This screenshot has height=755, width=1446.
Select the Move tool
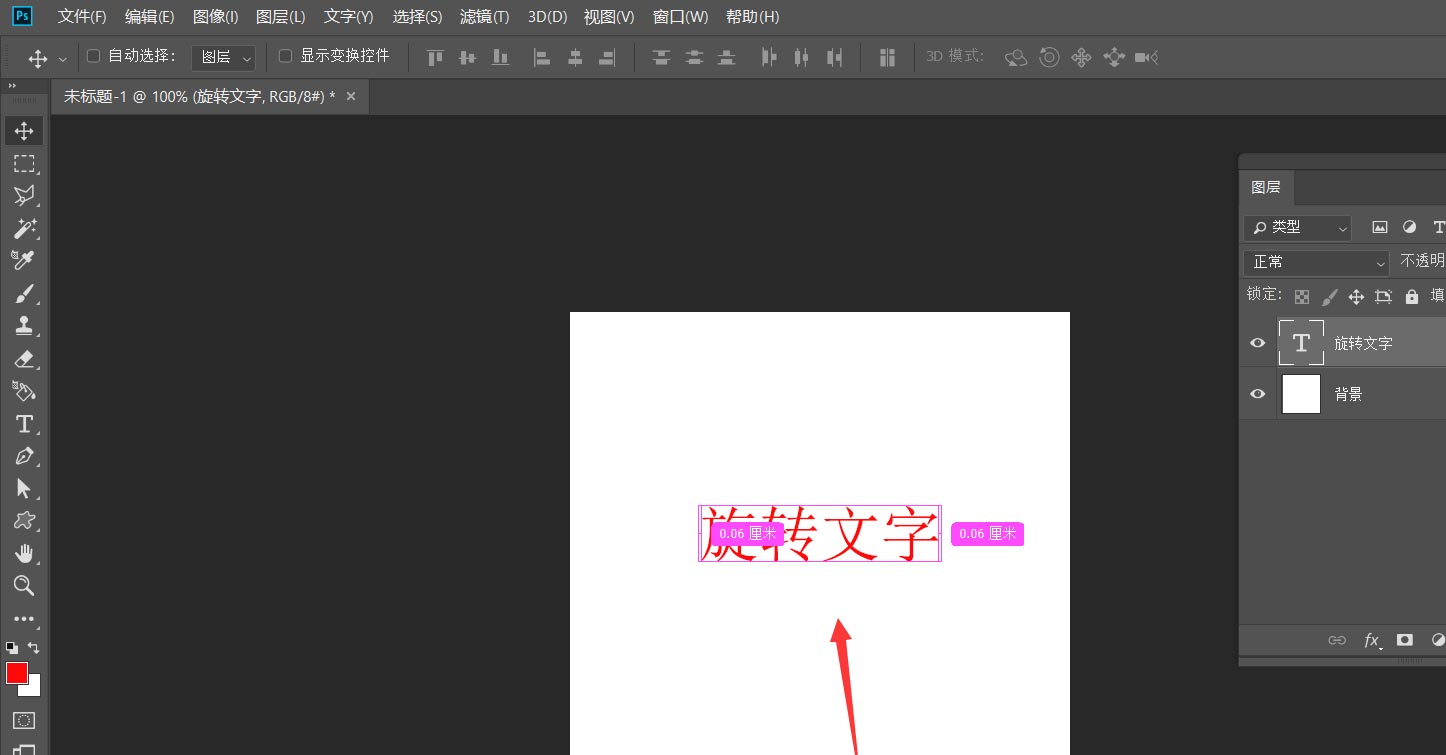click(x=24, y=130)
